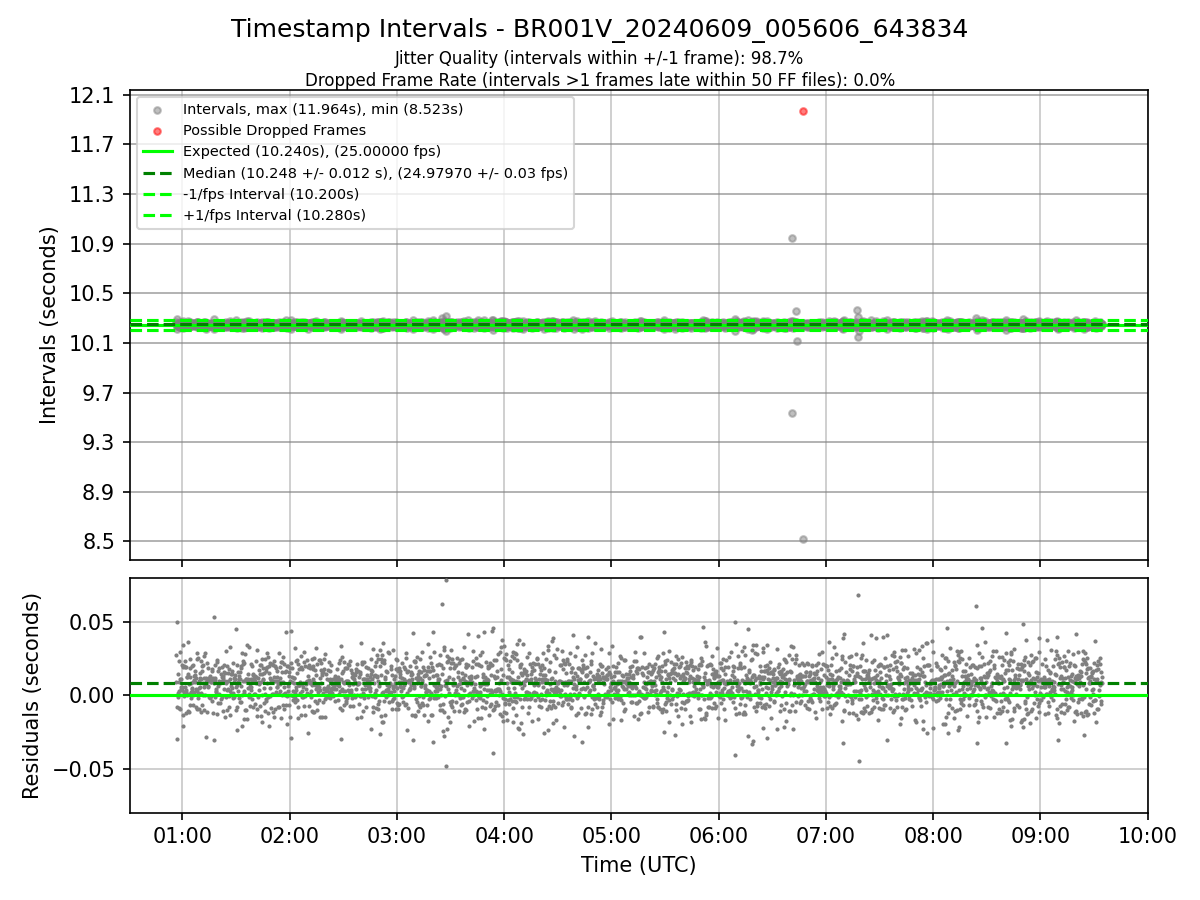
Task: Click the gray outlier point near 9.5 seconds
Action: click(x=792, y=413)
